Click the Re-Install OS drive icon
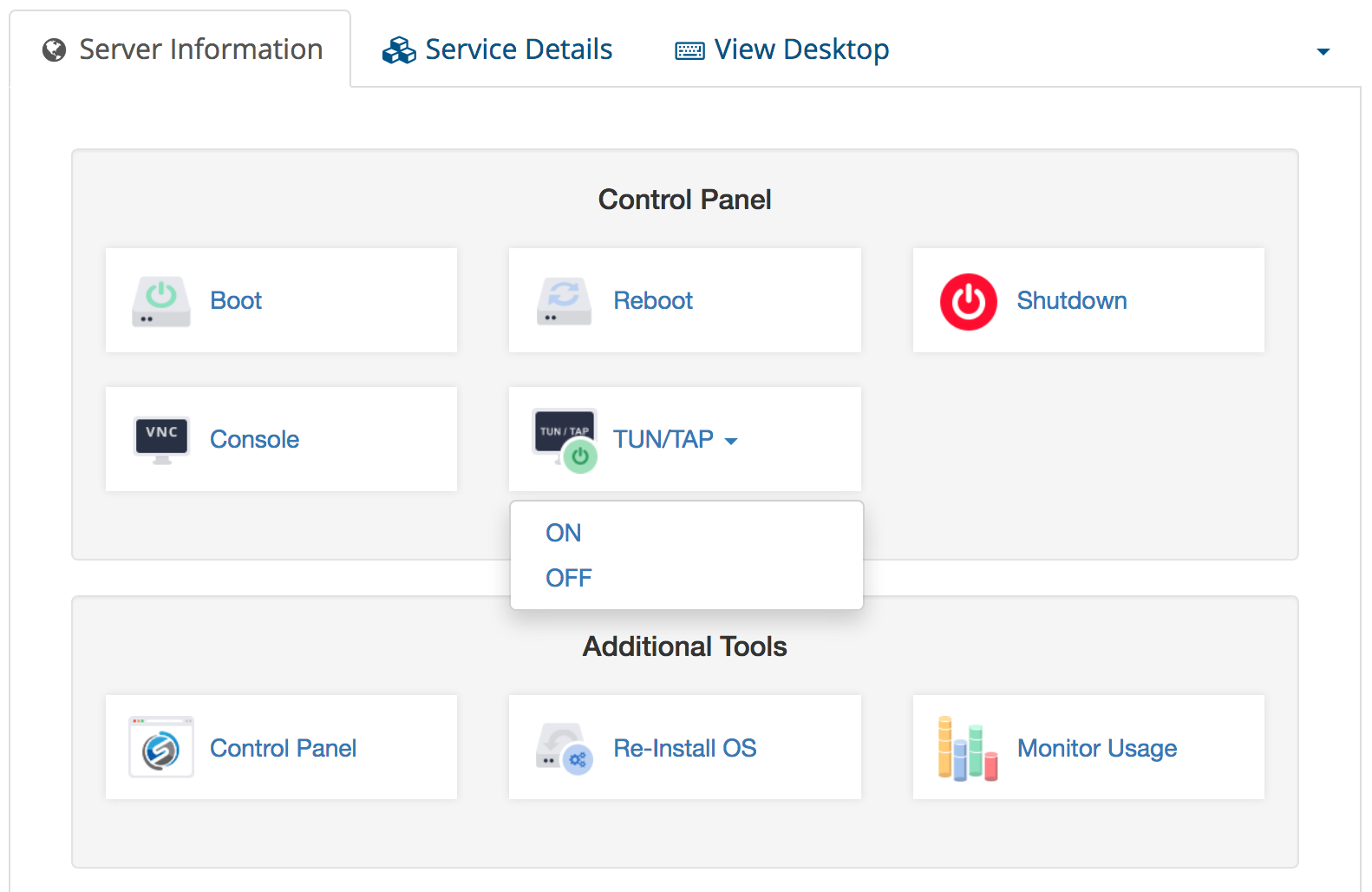The height and width of the screenshot is (892, 1372). point(564,748)
